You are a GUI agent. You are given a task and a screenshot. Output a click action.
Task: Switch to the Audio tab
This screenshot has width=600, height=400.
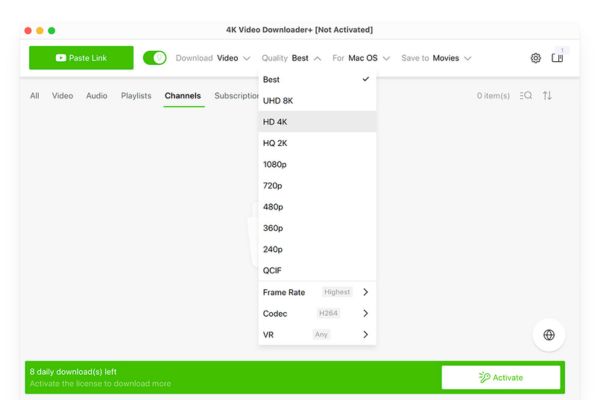(96, 96)
